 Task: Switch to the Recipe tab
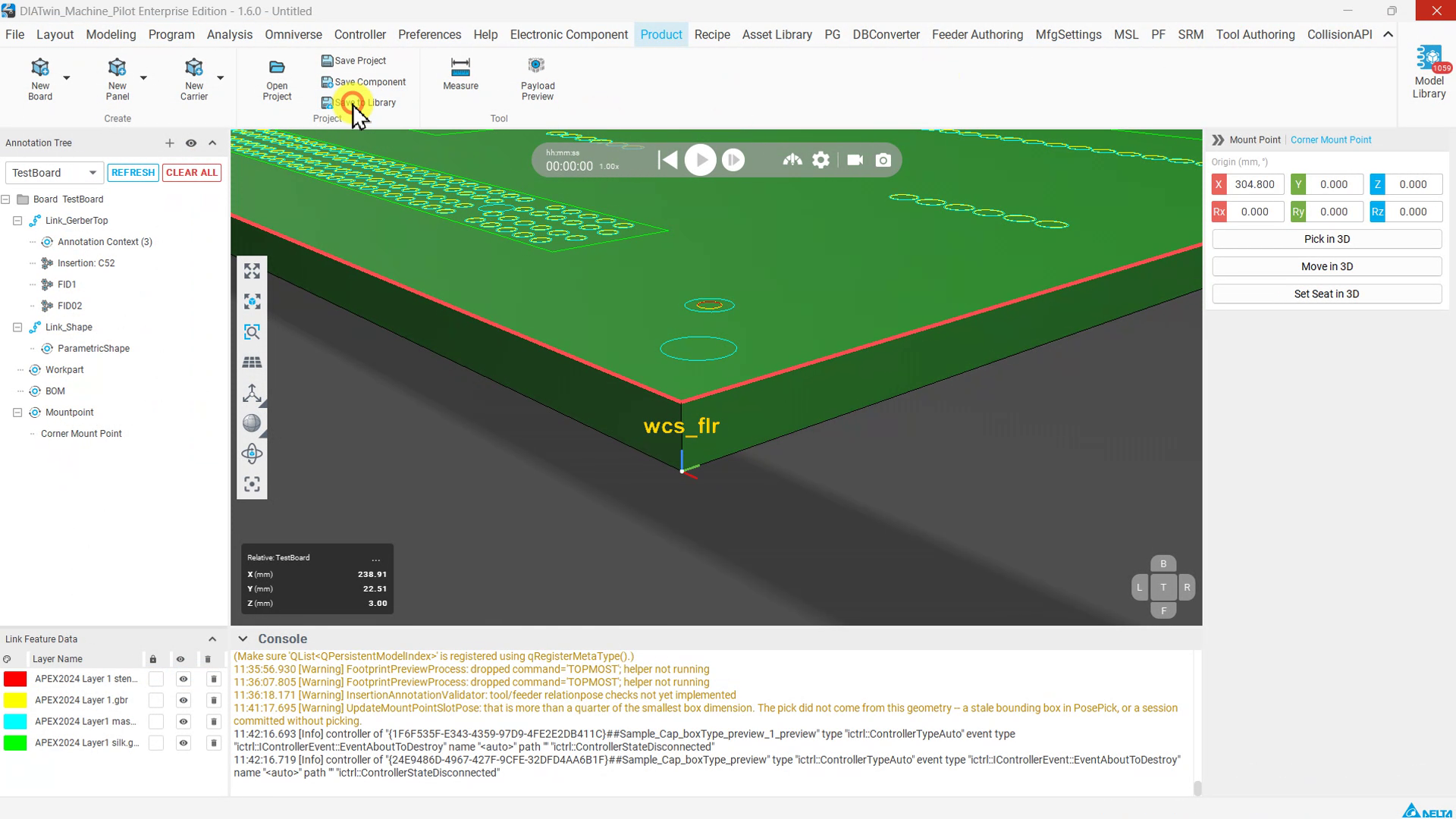coord(712,34)
